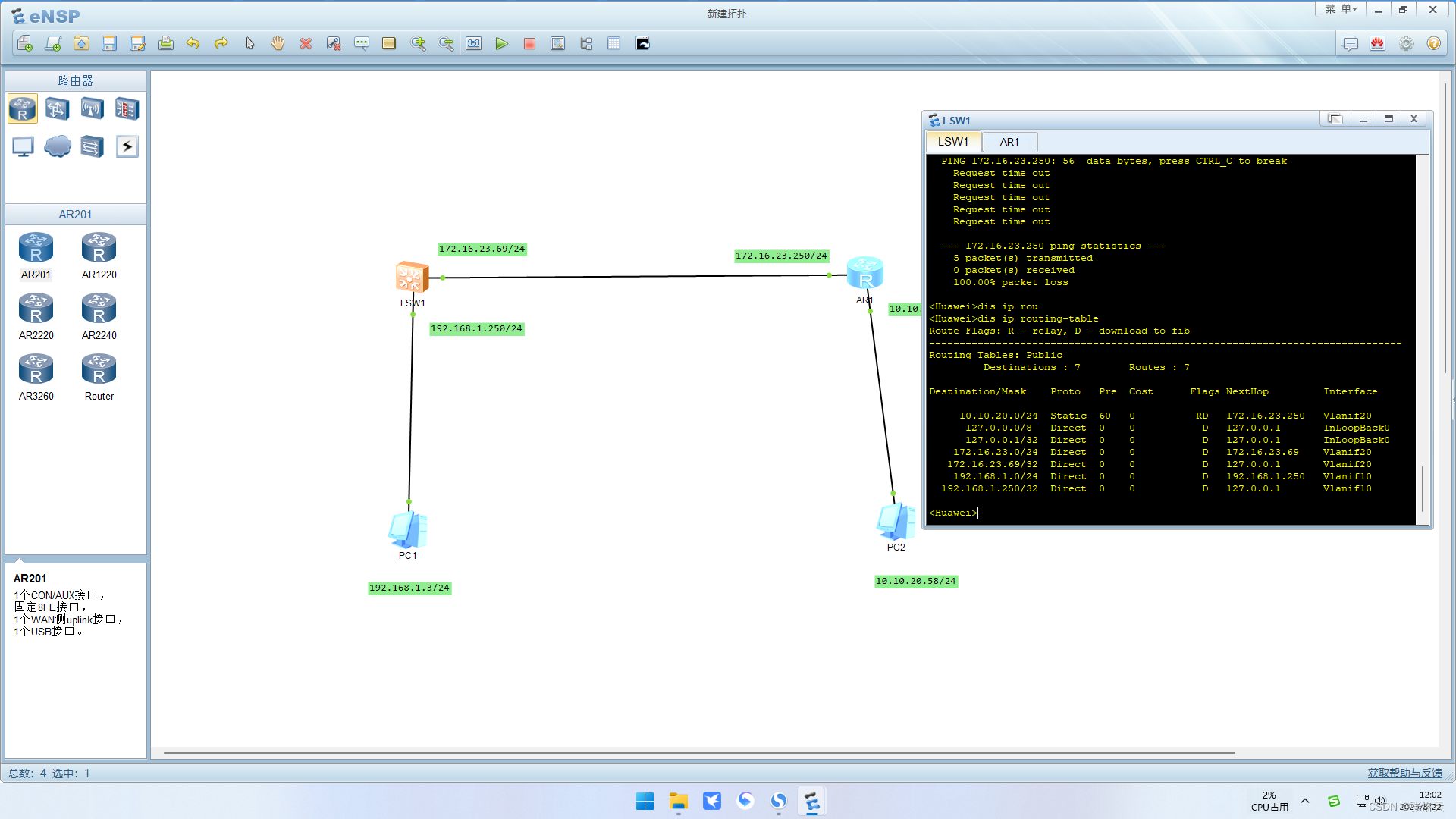Click the LSW1 switch on the canvas
Image resolution: width=1456 pixels, height=819 pixels.
tap(412, 278)
